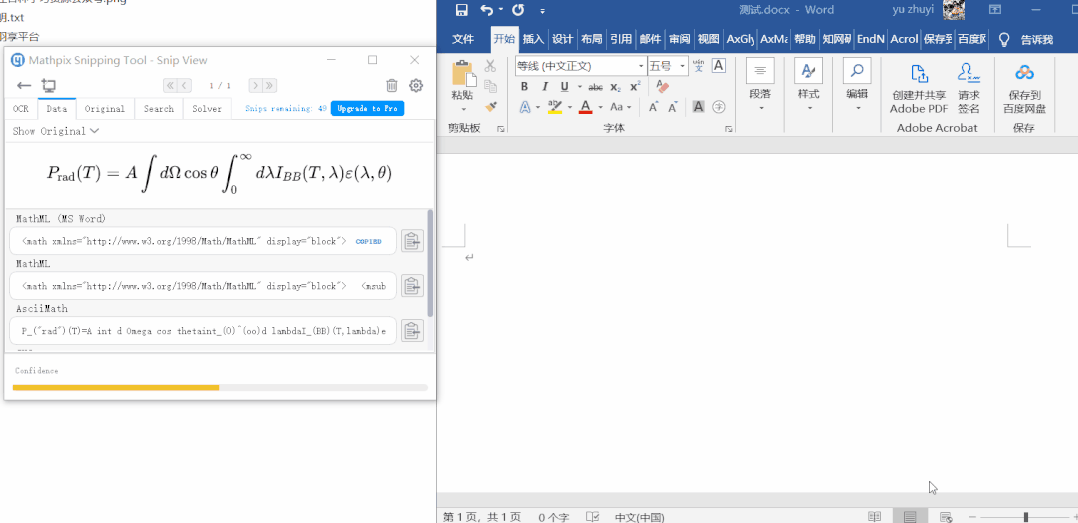Click 告诉我 tell me search
The image size is (1078, 523).
pos(1036,39)
